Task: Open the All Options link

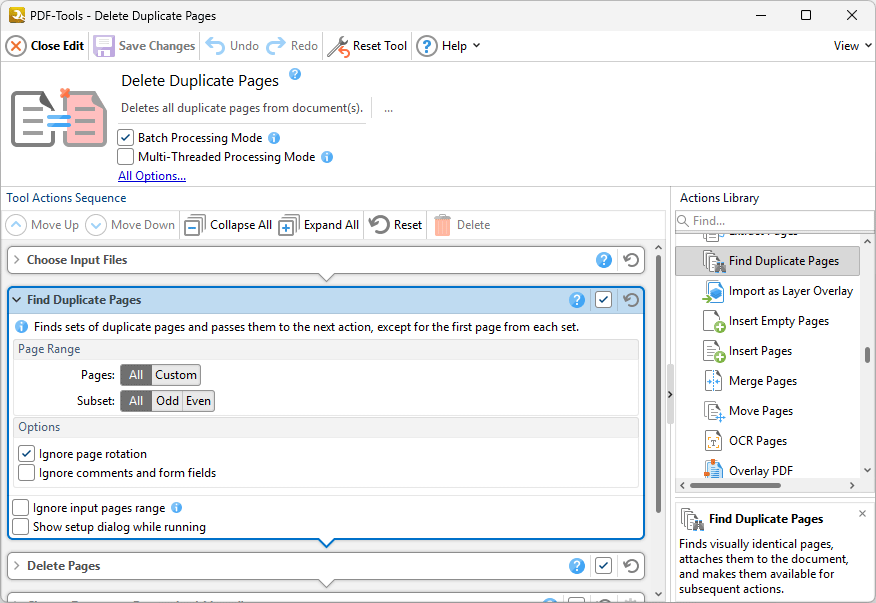Action: pos(151,175)
